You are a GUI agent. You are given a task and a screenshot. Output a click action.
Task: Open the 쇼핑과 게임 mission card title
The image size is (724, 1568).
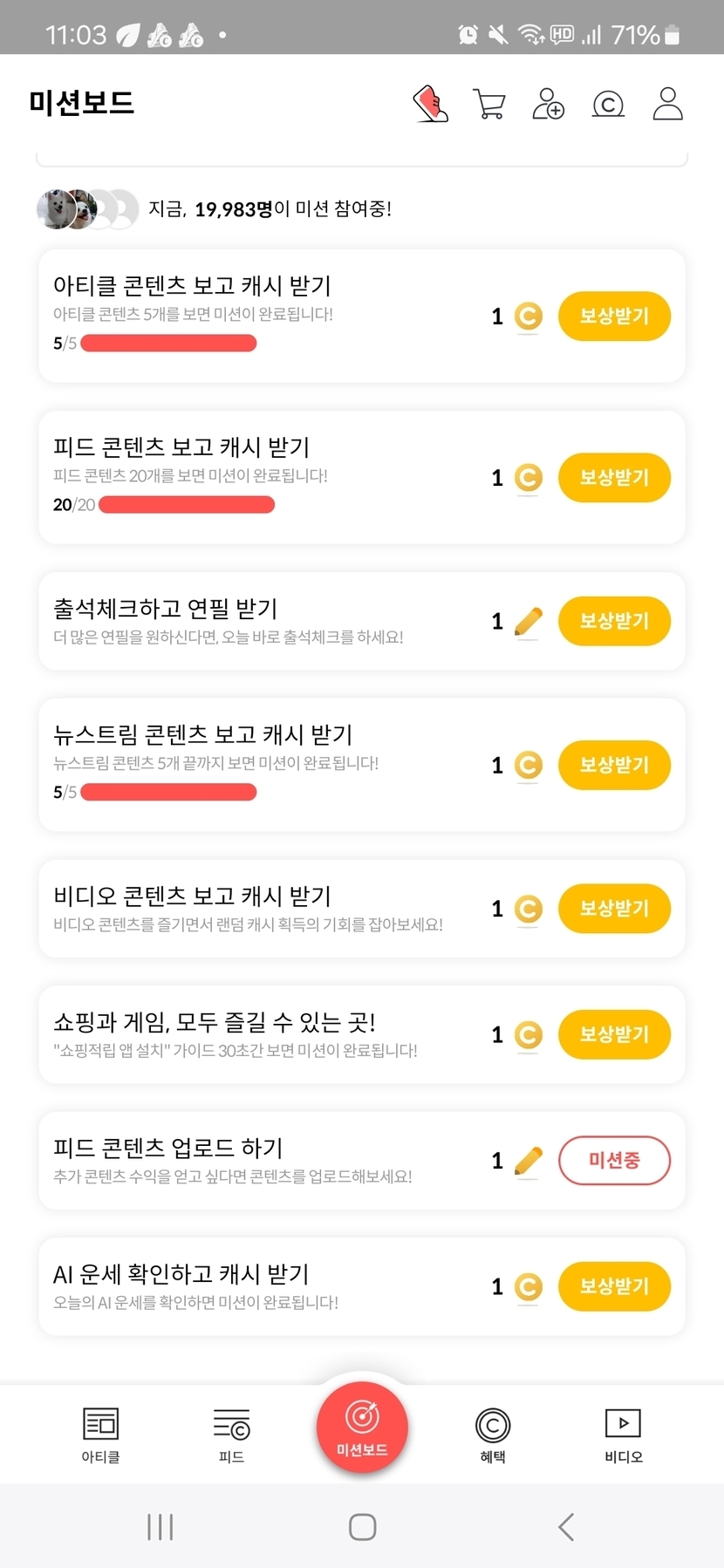pos(215,1021)
